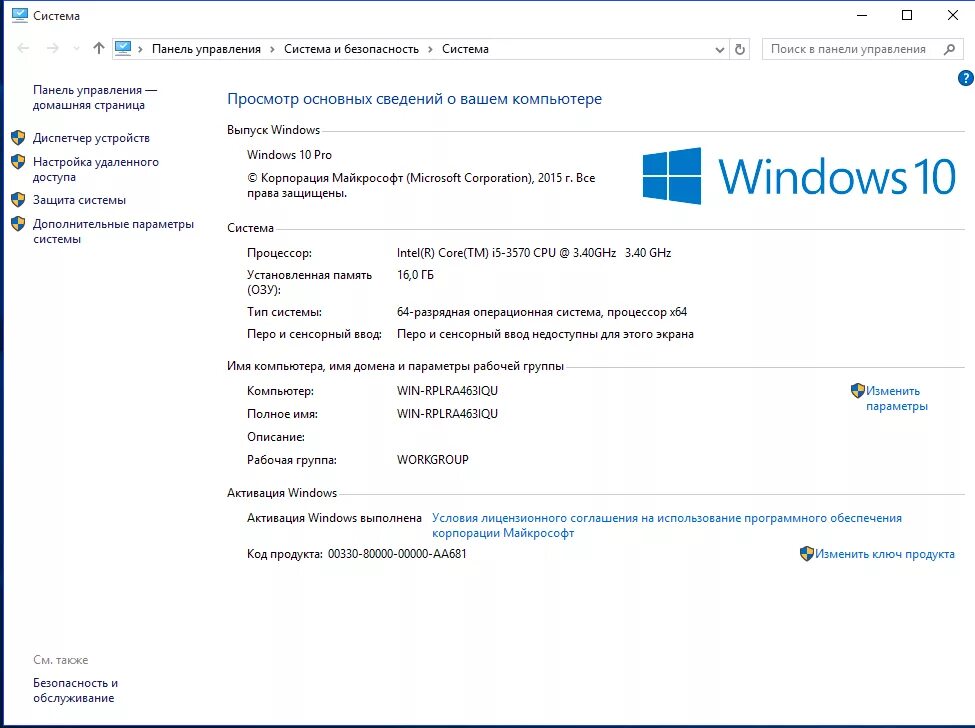Click the computer icon in address bar
The image size is (975, 728).
123,48
